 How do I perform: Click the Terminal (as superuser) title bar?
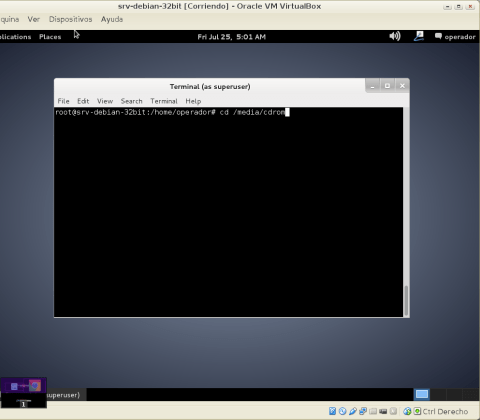point(210,86)
